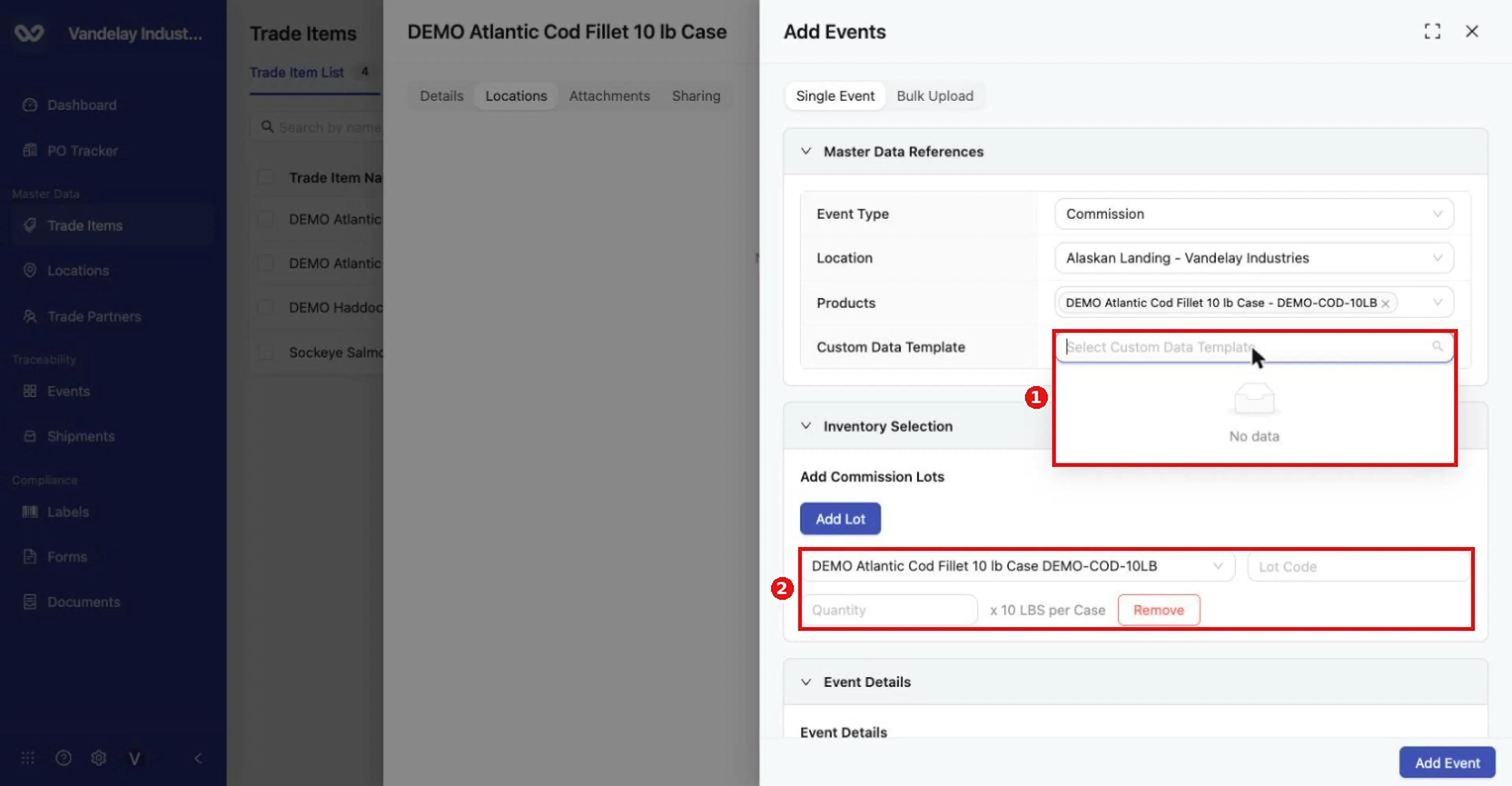Viewport: 1512px width, 786px height.
Task: Tick the DEMO Haddock row checkbox
Action: pyautogui.click(x=266, y=307)
